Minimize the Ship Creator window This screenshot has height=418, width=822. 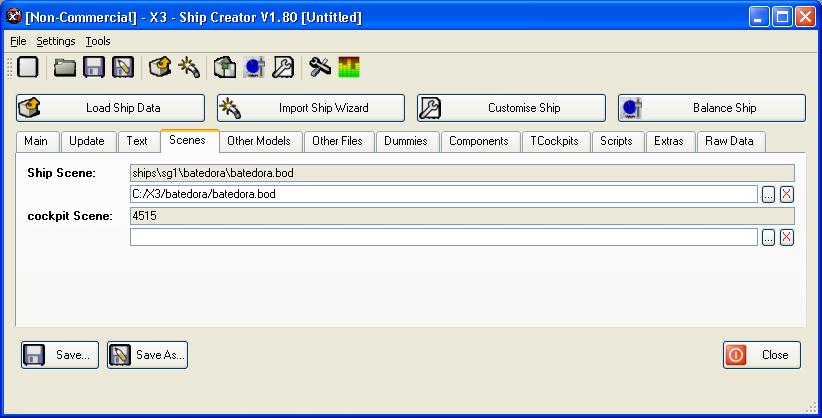(x=758, y=17)
